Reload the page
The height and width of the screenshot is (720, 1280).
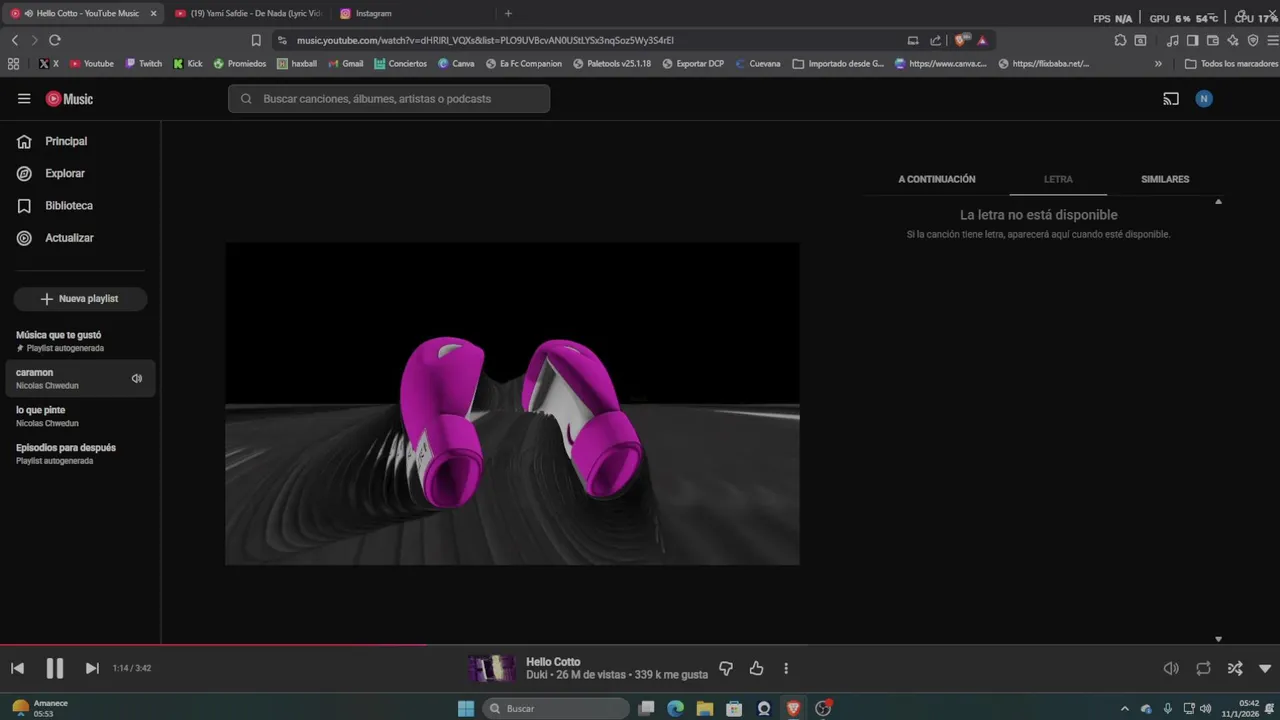[x=54, y=40]
